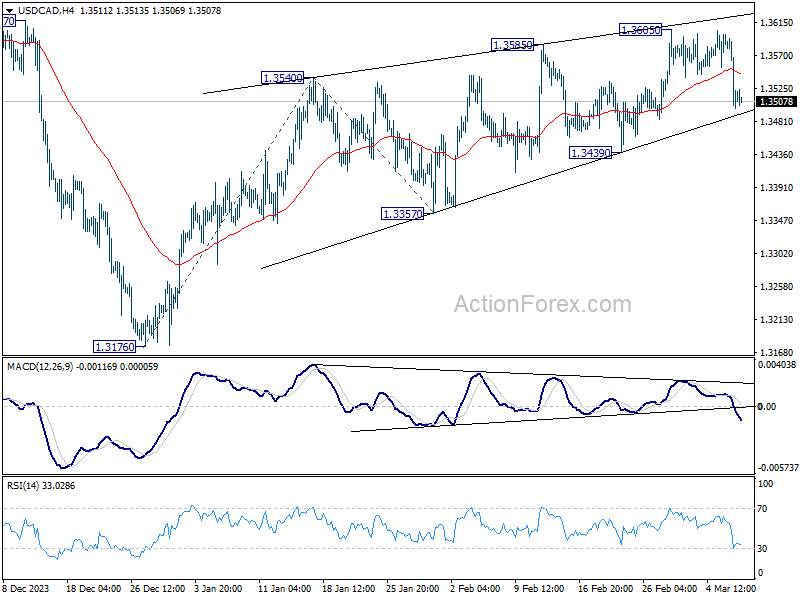Click the 1.36150 price scale value
The image size is (800, 600).
[777, 22]
